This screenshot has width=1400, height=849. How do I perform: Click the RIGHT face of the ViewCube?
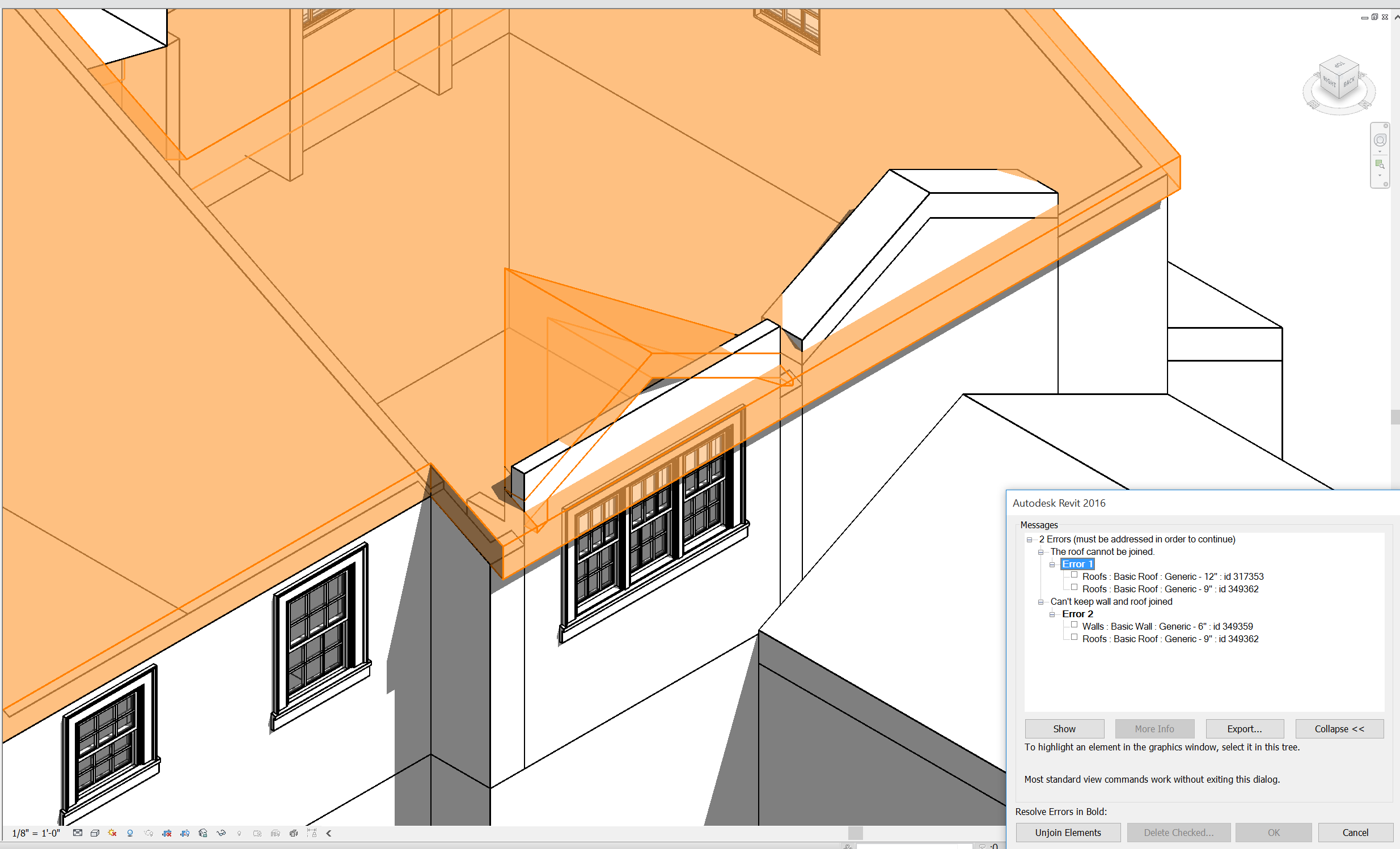(1330, 83)
